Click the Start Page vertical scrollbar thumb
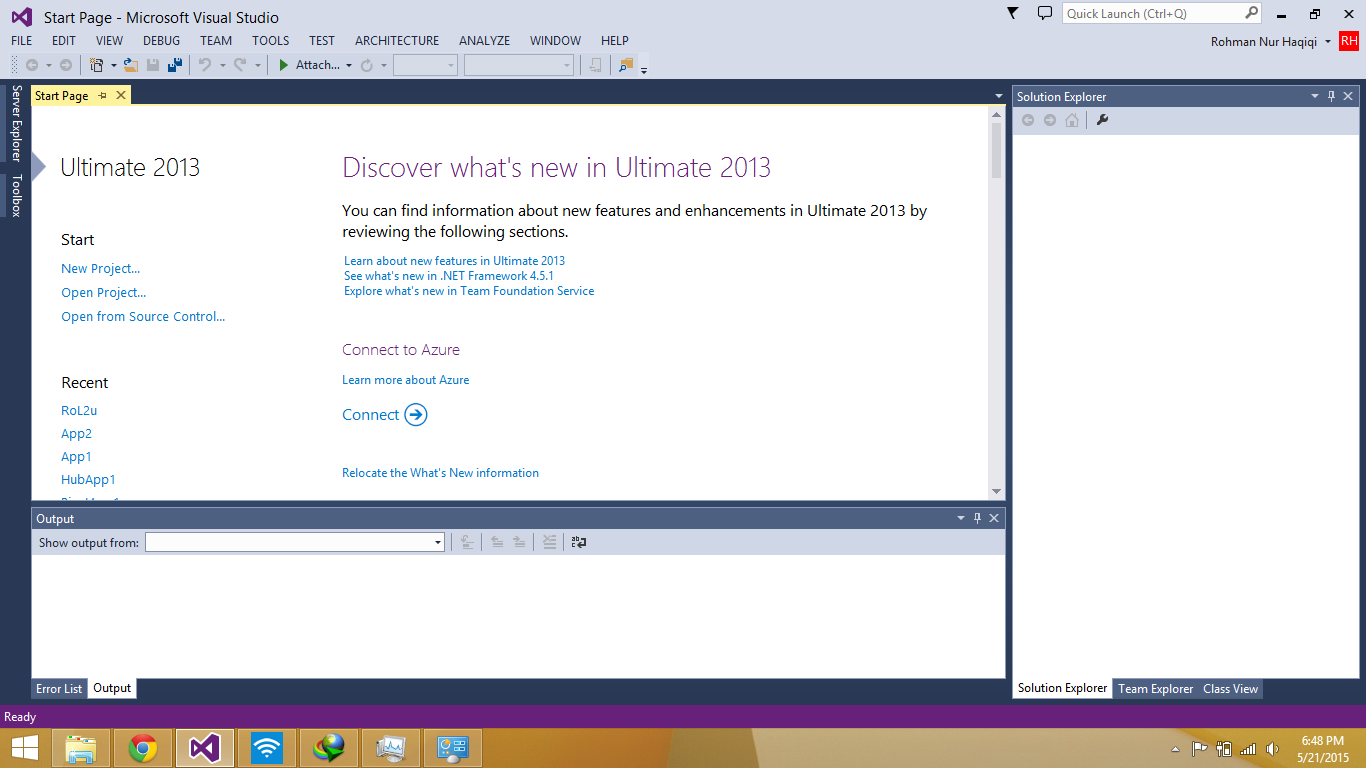 click(996, 150)
